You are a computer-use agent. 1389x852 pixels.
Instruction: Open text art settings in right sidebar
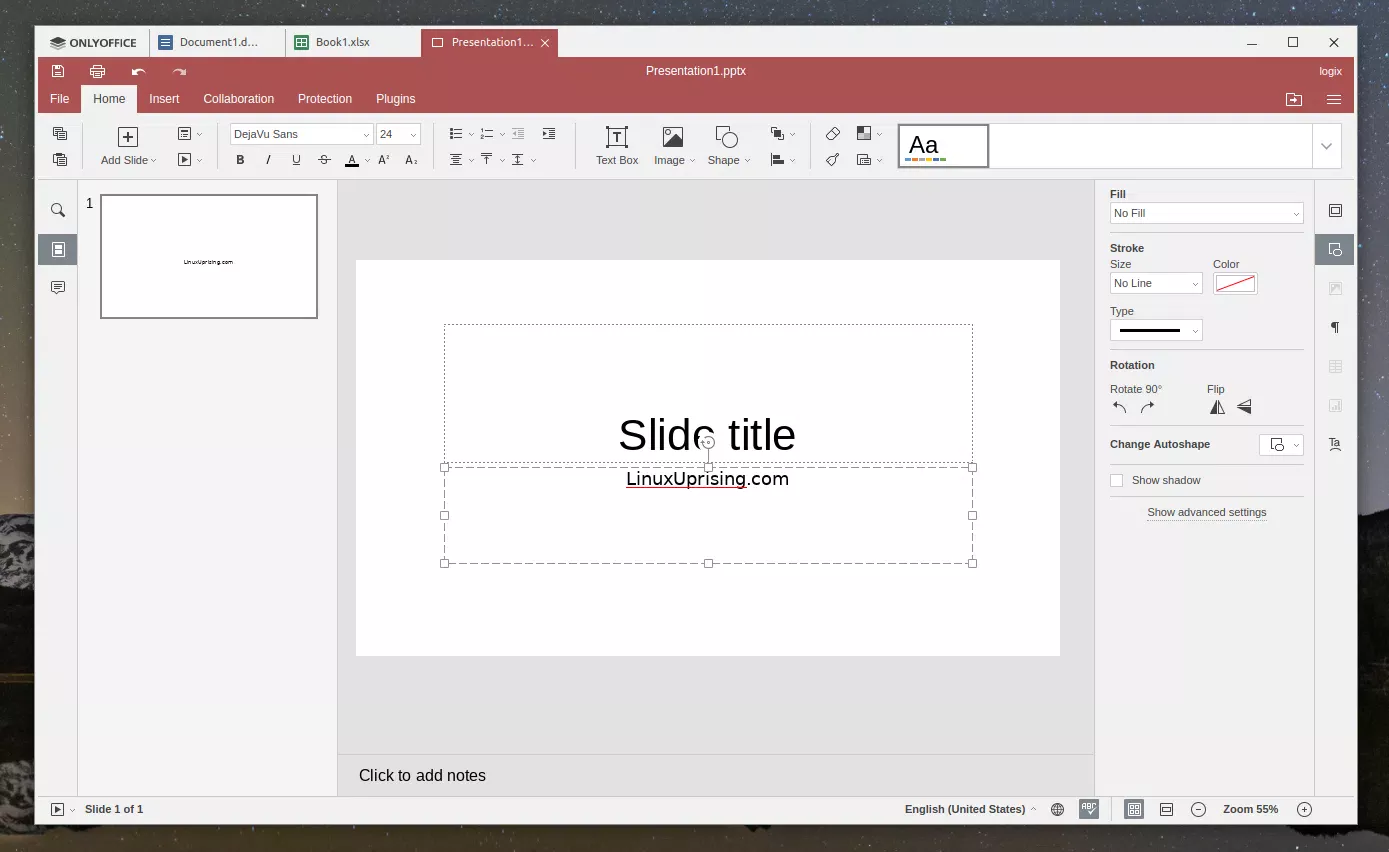[x=1335, y=444]
